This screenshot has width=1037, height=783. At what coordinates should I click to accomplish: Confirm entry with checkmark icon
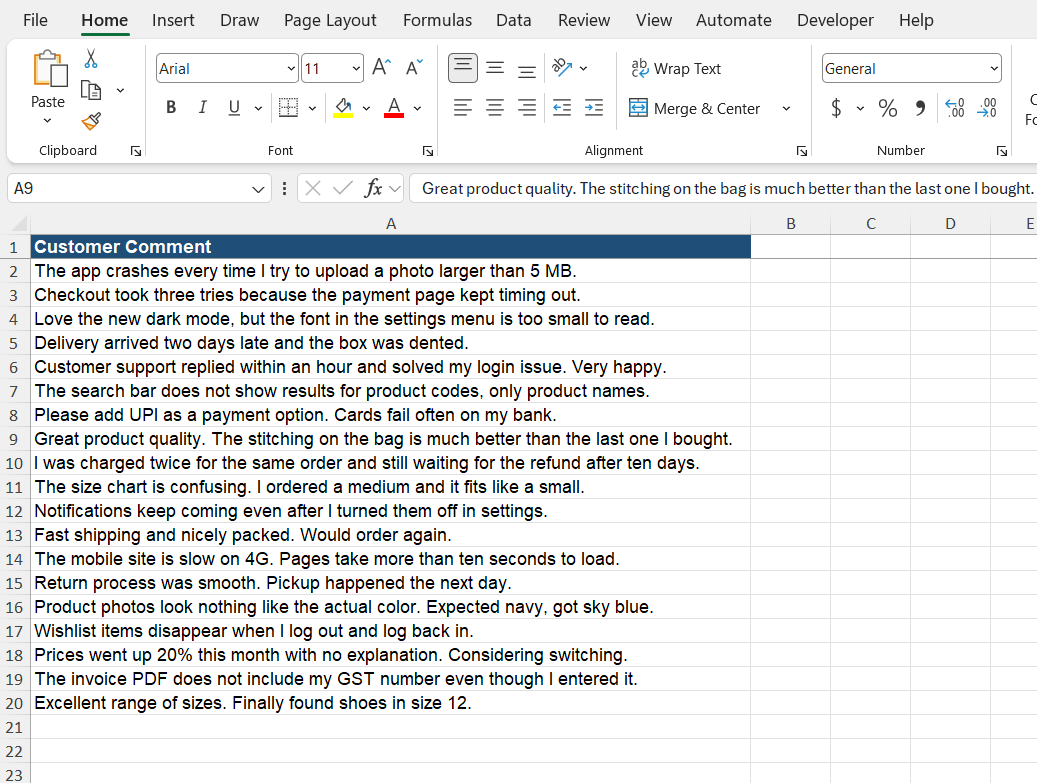(343, 188)
